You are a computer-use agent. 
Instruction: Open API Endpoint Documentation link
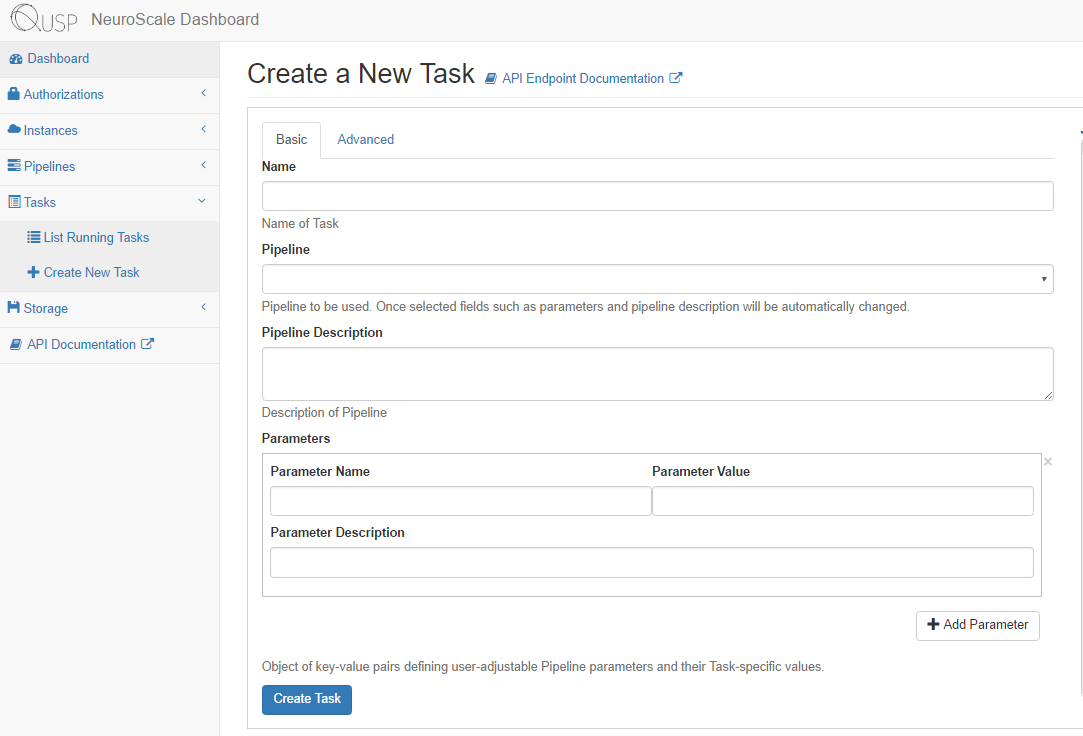(584, 79)
